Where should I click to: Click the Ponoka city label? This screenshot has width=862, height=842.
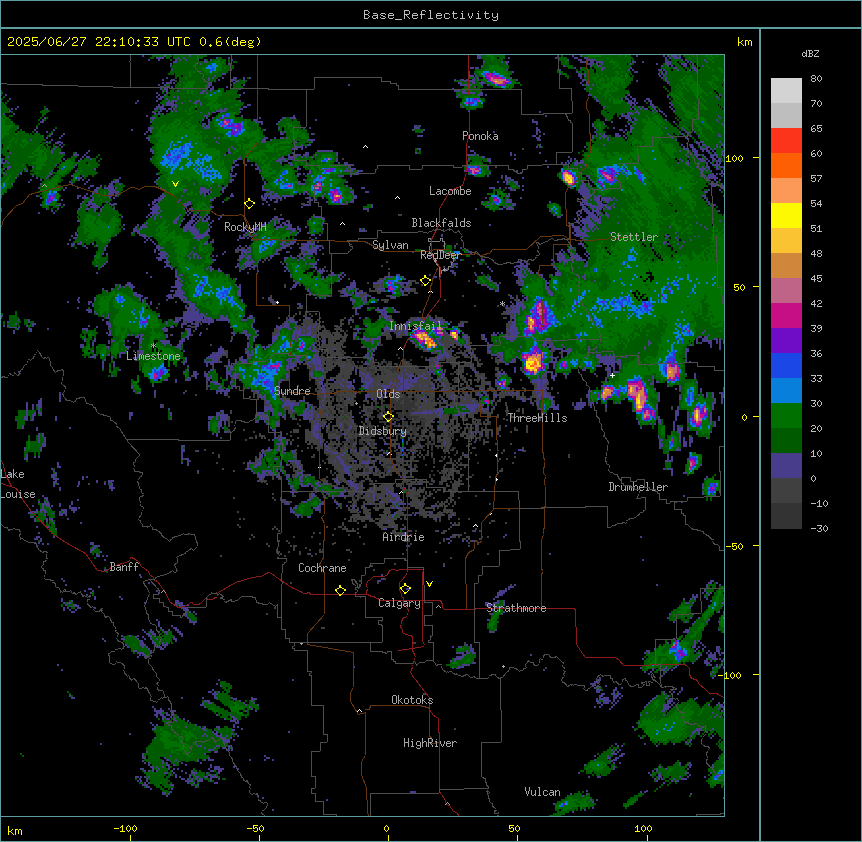480,136
